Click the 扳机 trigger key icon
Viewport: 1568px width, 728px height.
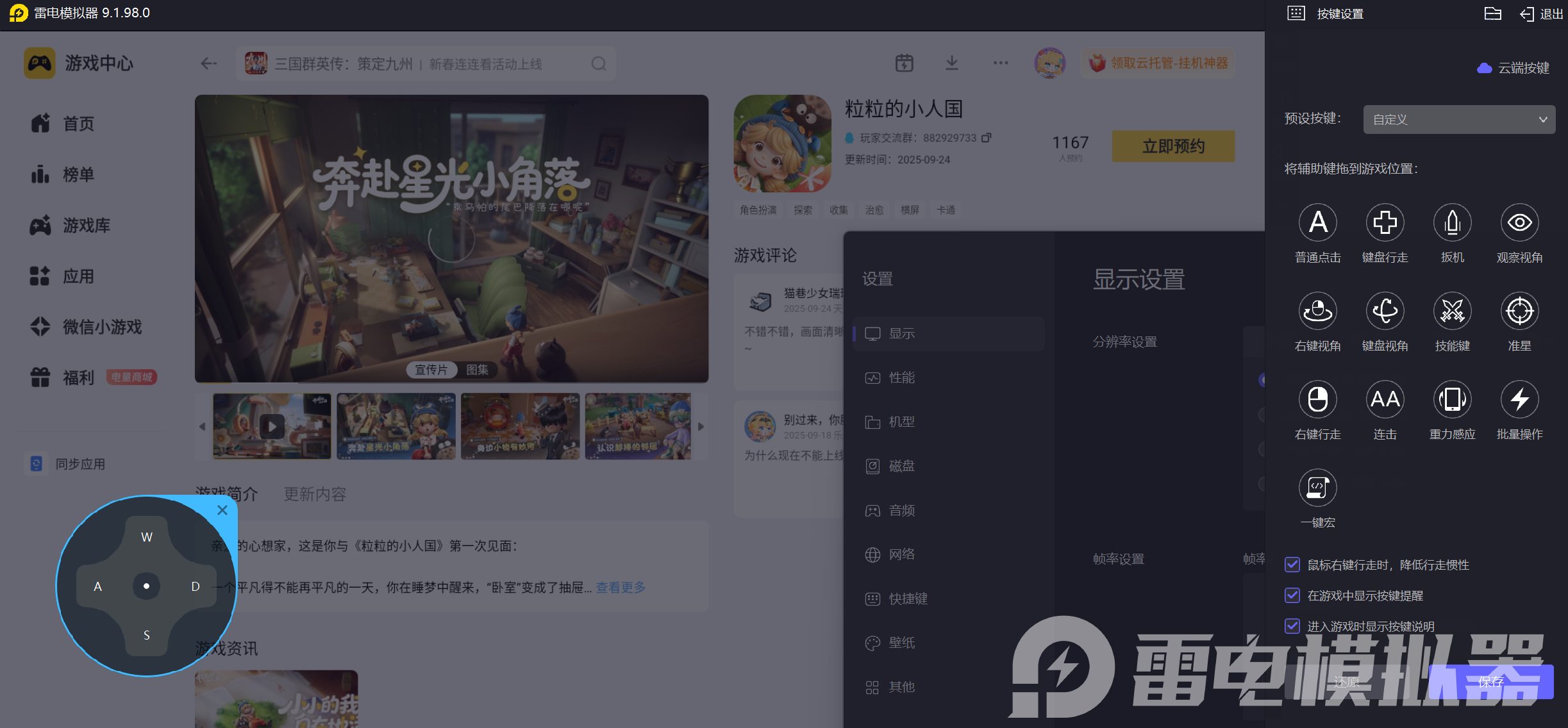coord(1452,223)
